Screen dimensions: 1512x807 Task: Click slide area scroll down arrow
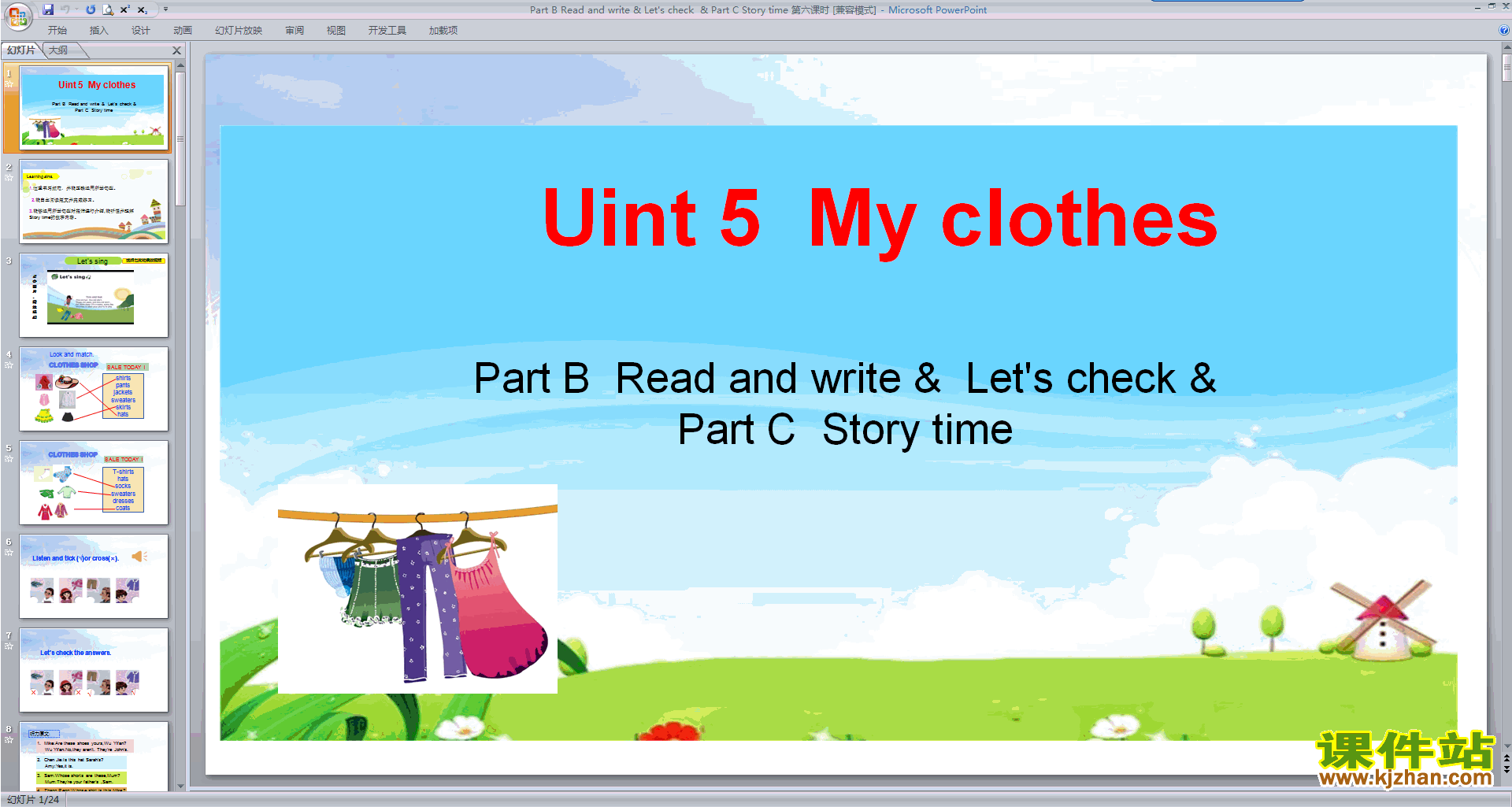coord(1506,746)
